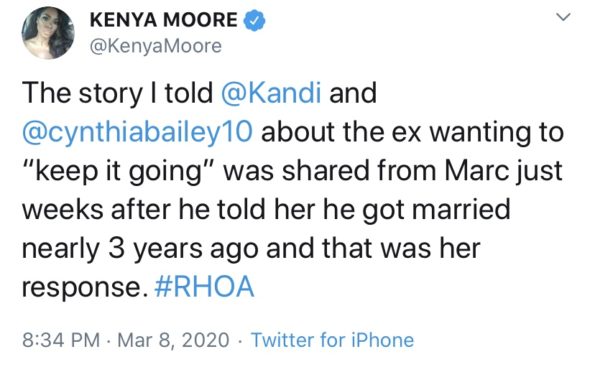This screenshot has width=595, height=367.
Task: Click the Mar 8, 2020 date
Action: pos(173,340)
